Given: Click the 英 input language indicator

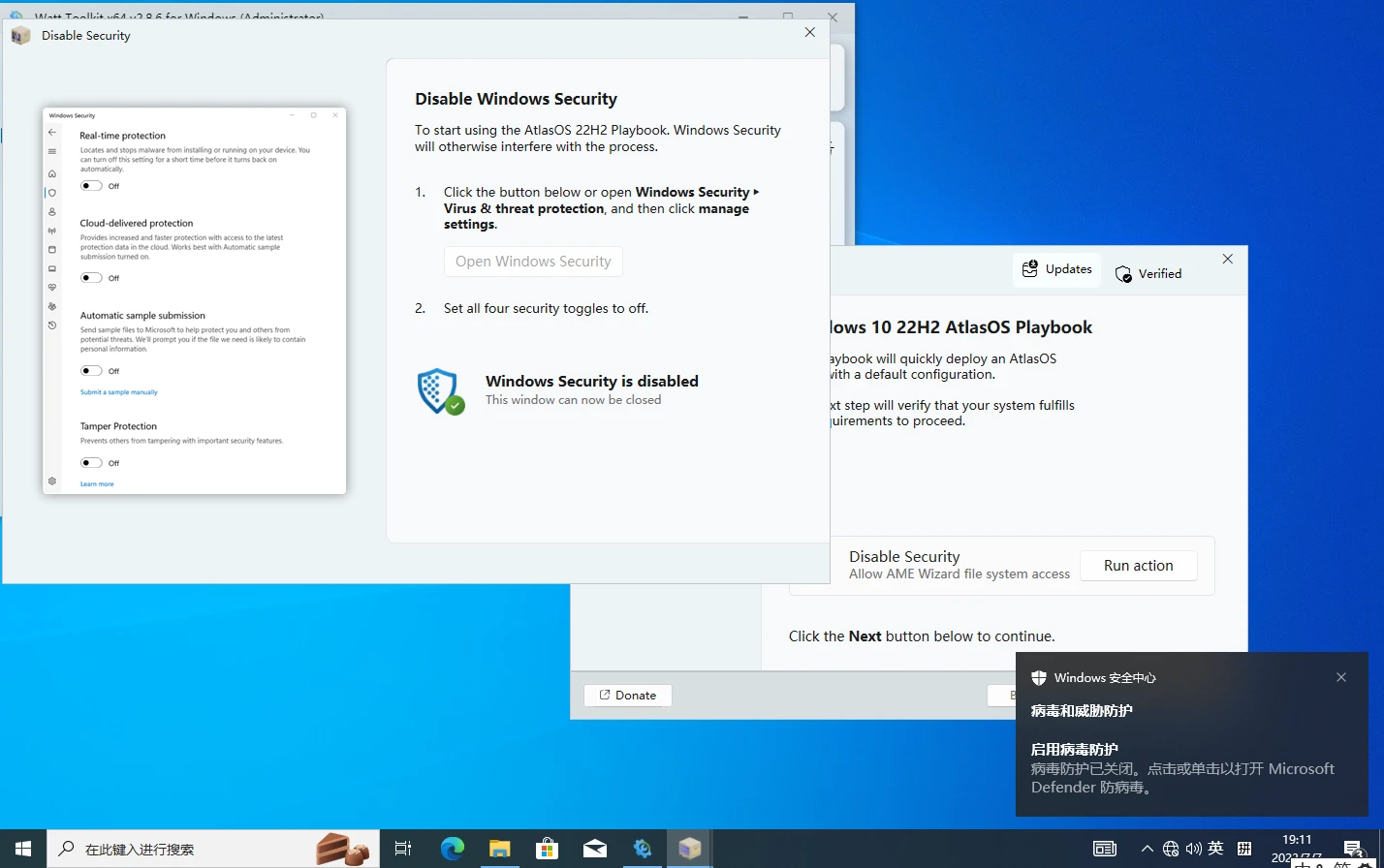Looking at the screenshot, I should point(1216,849).
